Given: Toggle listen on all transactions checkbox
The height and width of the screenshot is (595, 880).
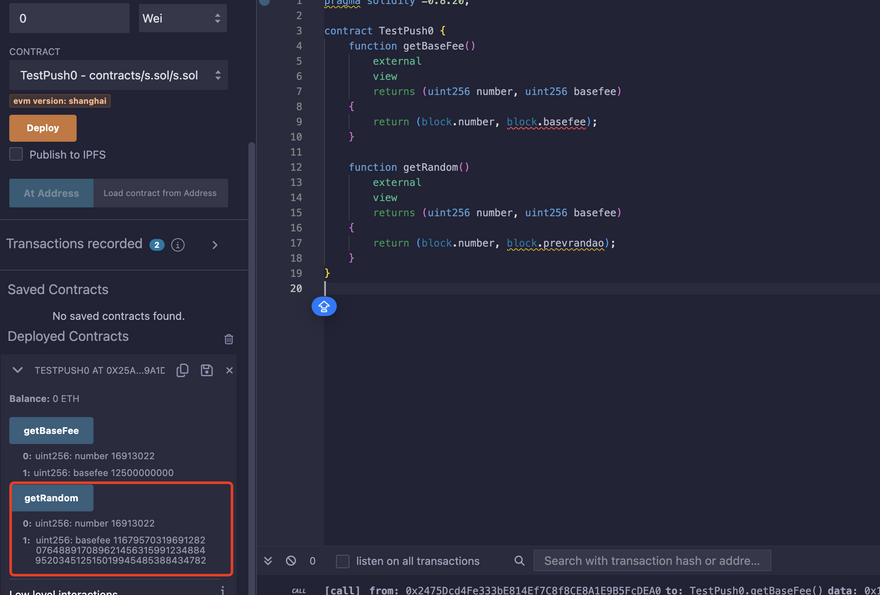Looking at the screenshot, I should 343,561.
